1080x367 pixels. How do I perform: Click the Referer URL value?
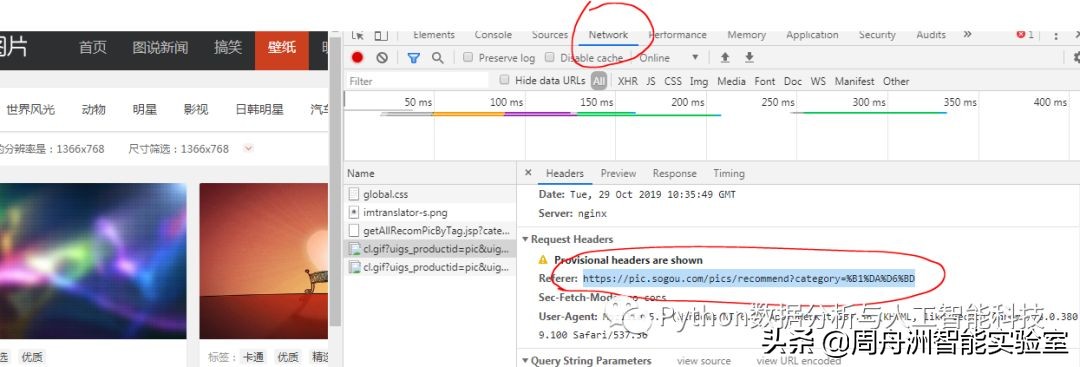[x=749, y=278]
